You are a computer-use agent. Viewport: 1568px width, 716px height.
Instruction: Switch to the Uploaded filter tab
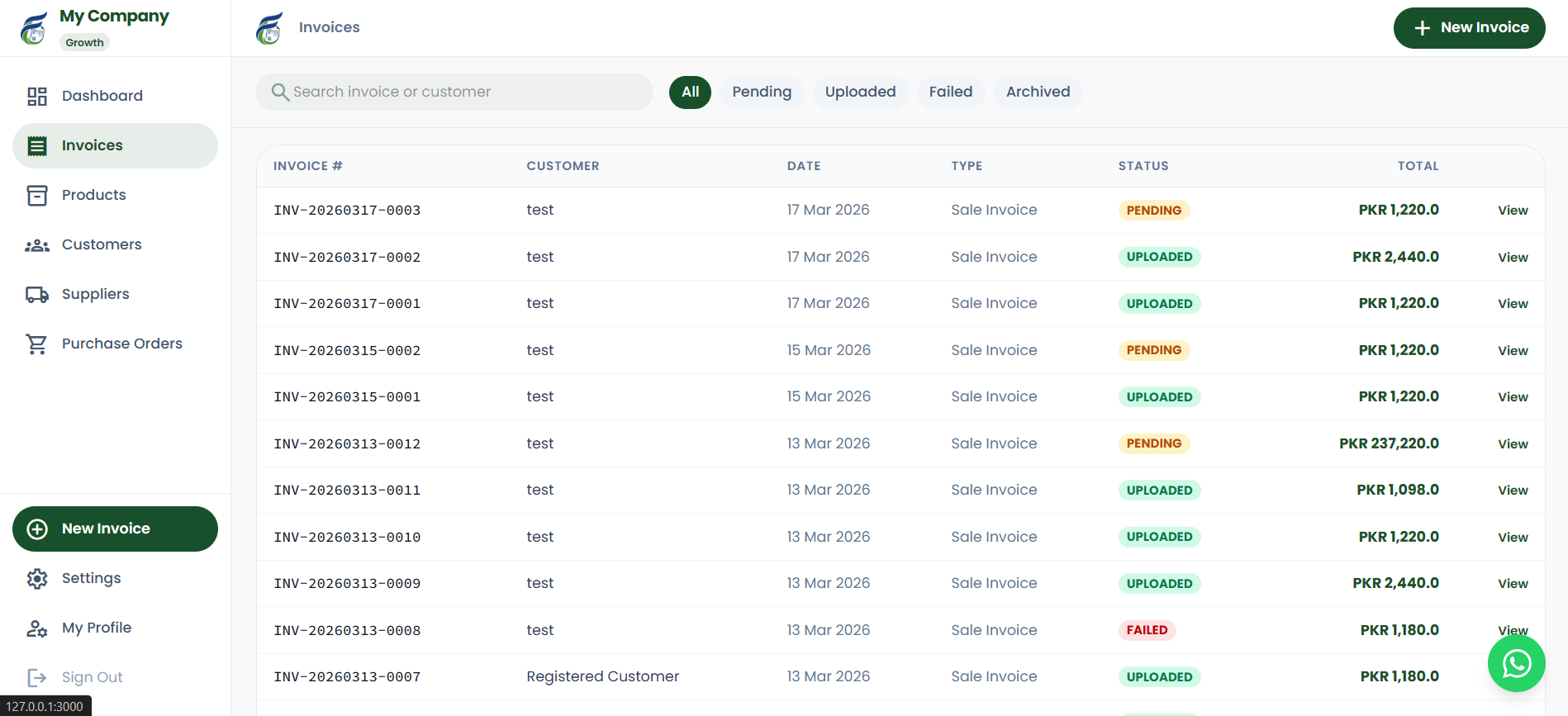point(860,92)
